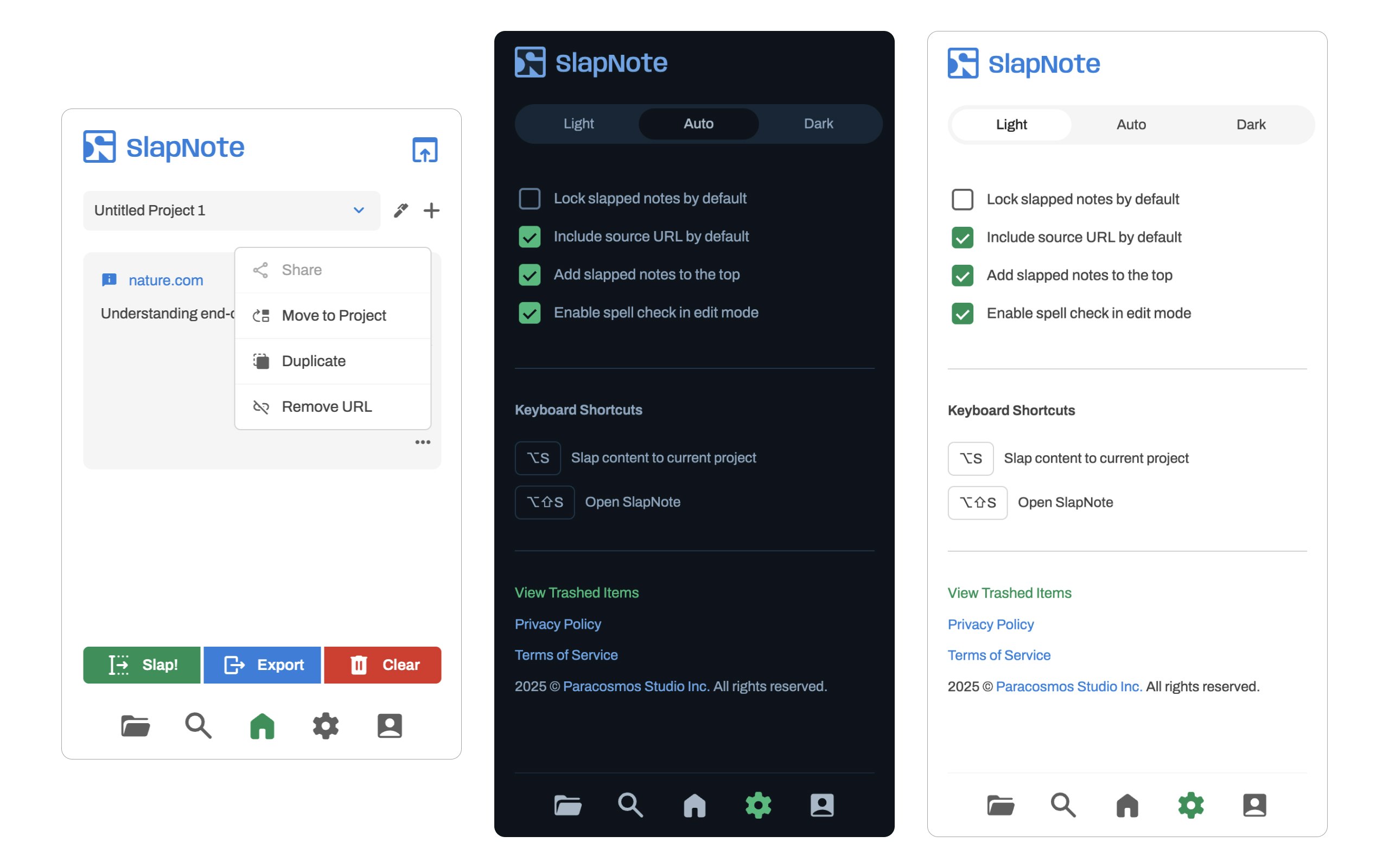The width and height of the screenshot is (1389, 868).
Task: Open search from the bottom navigation
Action: click(198, 726)
